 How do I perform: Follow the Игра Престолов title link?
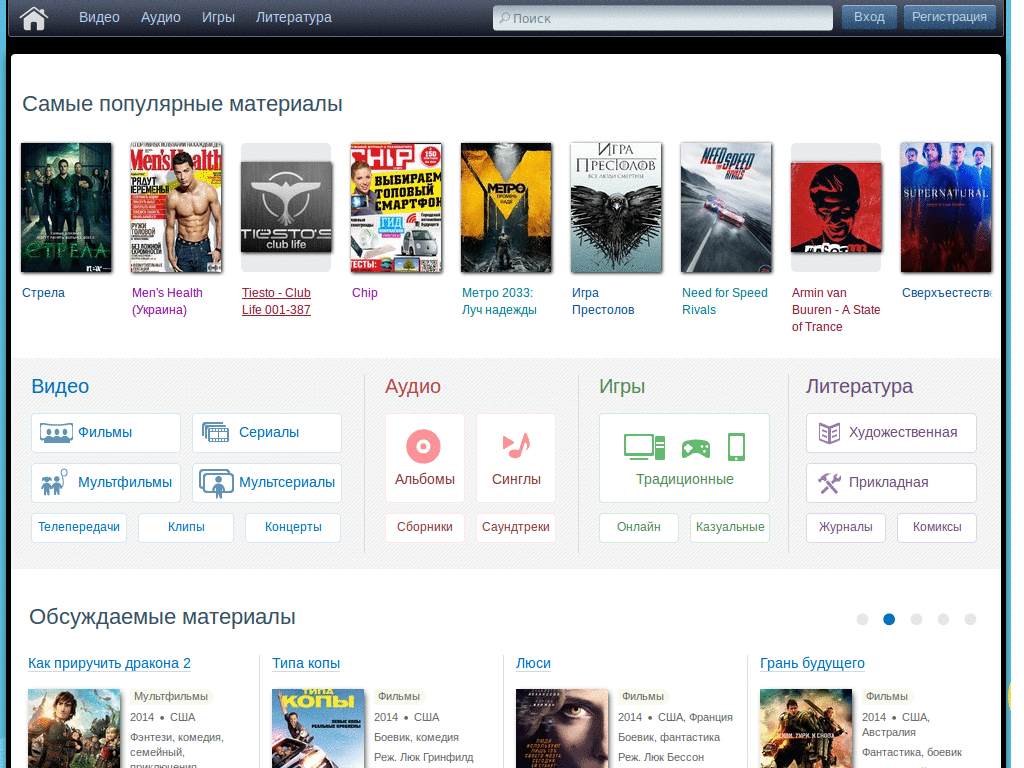point(603,301)
